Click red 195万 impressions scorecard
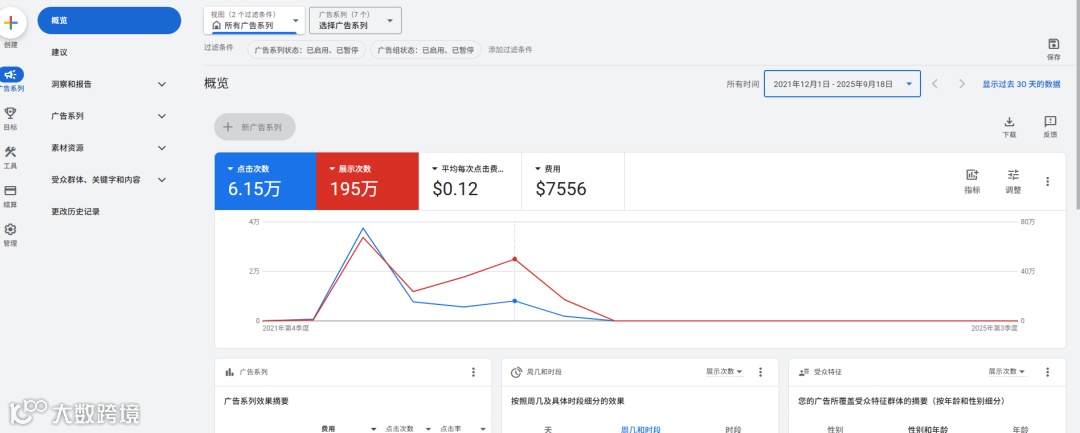This screenshot has width=1080, height=433. (x=367, y=181)
